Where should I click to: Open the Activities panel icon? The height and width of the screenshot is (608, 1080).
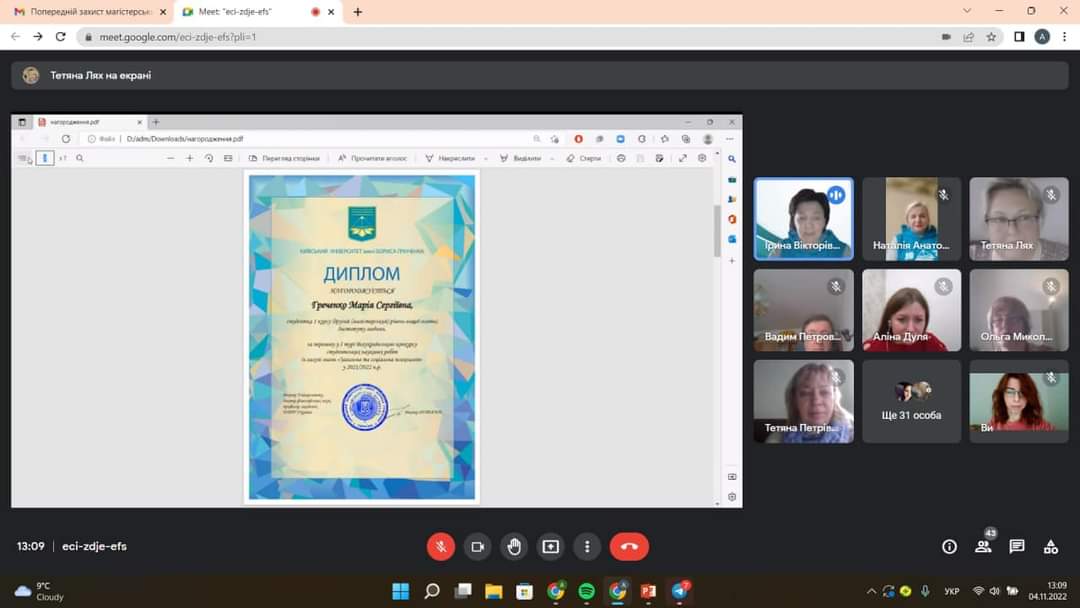tap(1050, 546)
